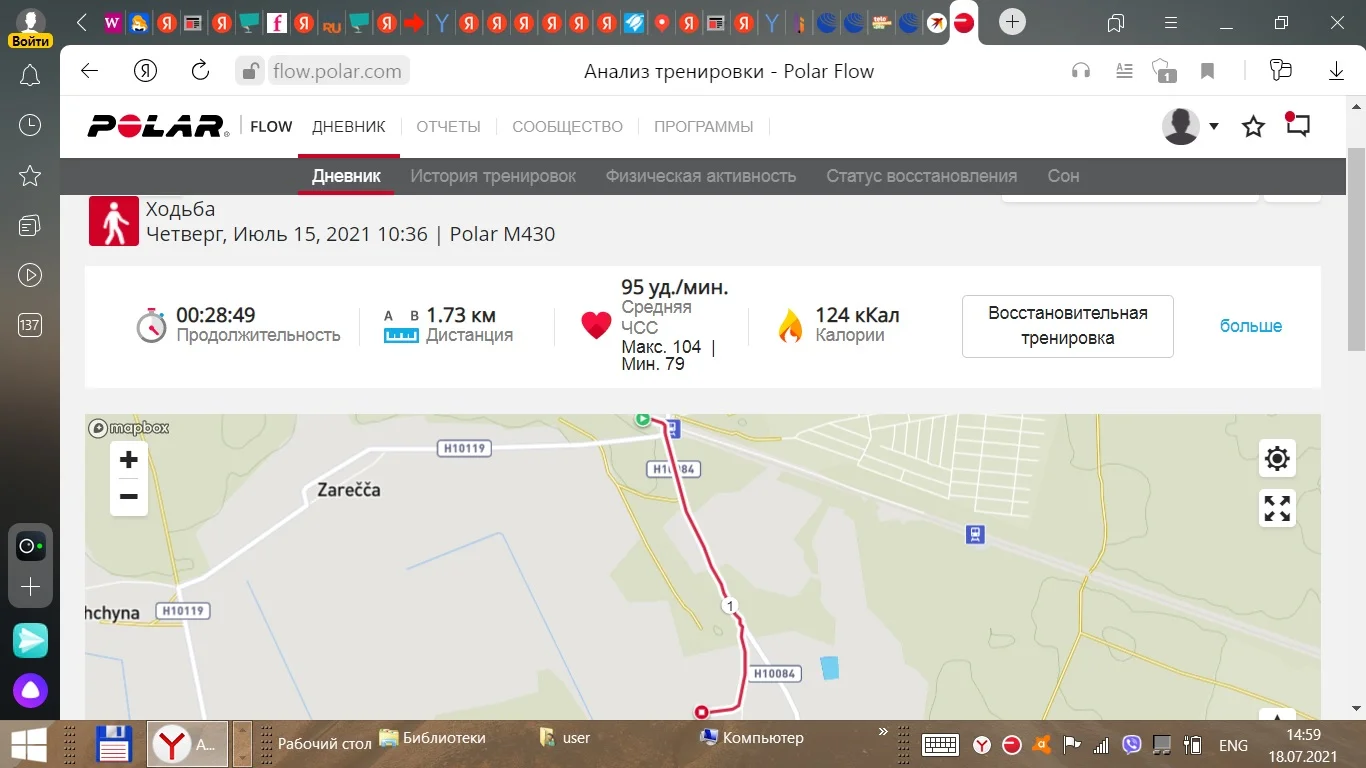Switch to Статус восстановления tab
Viewport: 1366px width, 768px height.
click(921, 176)
